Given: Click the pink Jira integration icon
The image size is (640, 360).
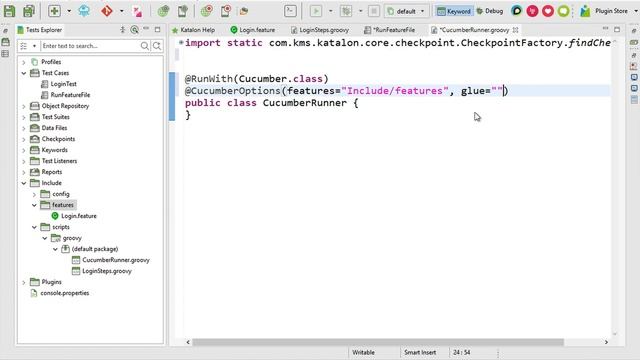Looking at the screenshot, I should pyautogui.click(x=138, y=11).
